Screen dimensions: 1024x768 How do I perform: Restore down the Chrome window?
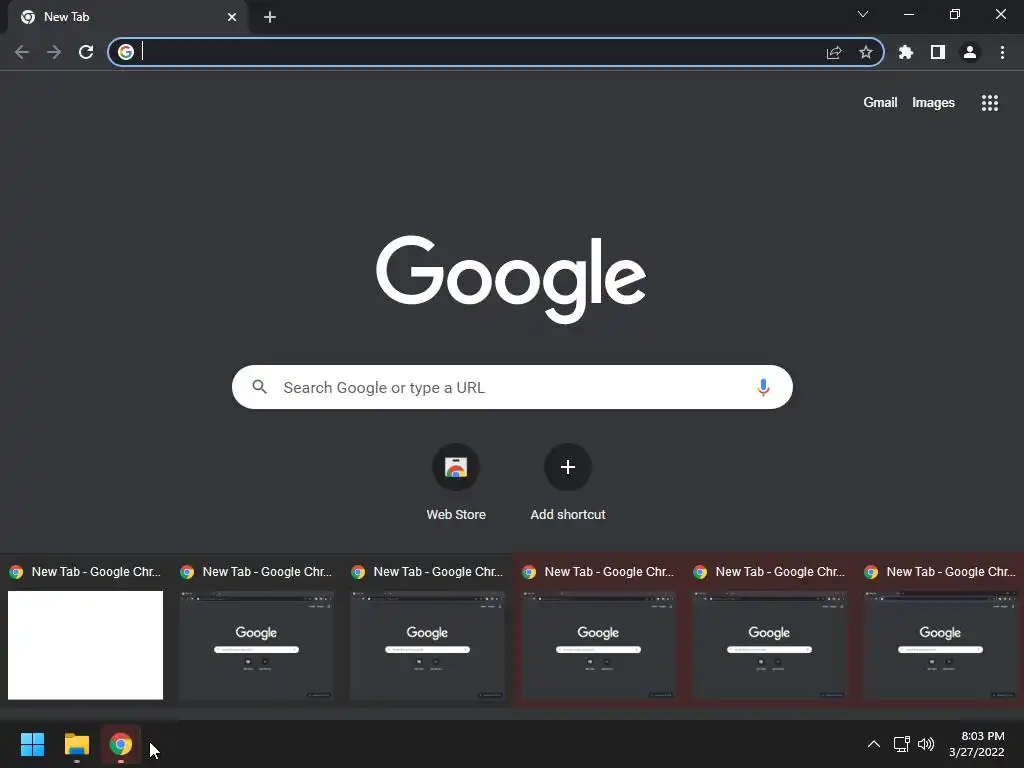tap(955, 14)
